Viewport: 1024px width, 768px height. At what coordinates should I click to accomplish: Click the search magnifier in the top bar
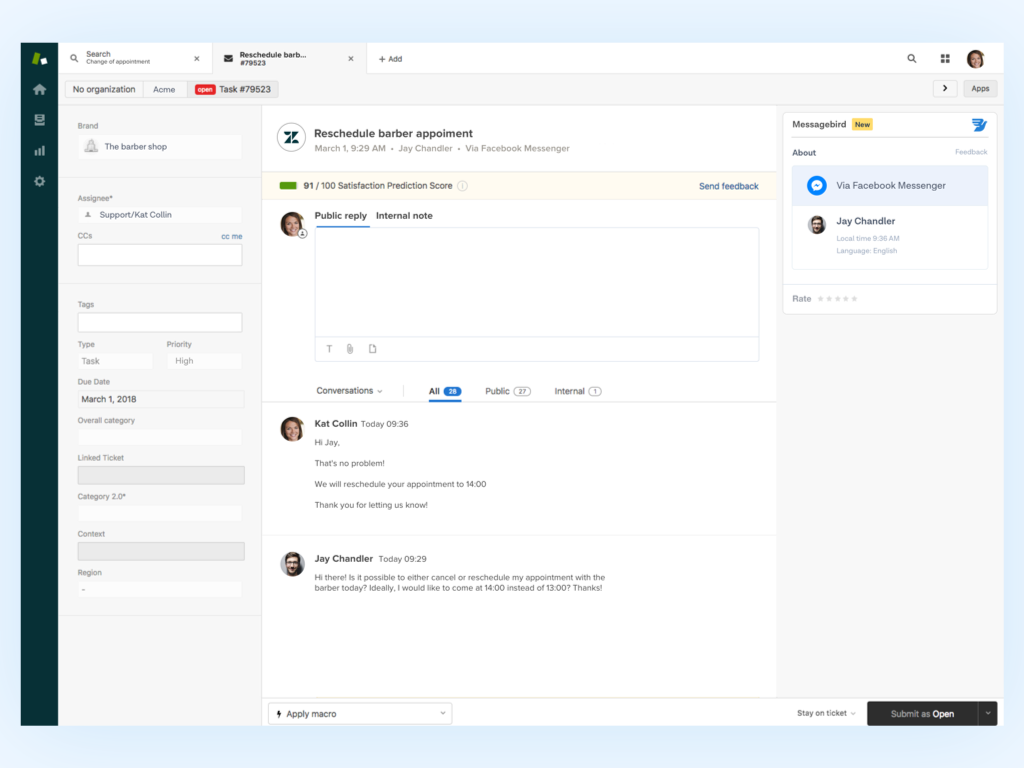(x=911, y=58)
